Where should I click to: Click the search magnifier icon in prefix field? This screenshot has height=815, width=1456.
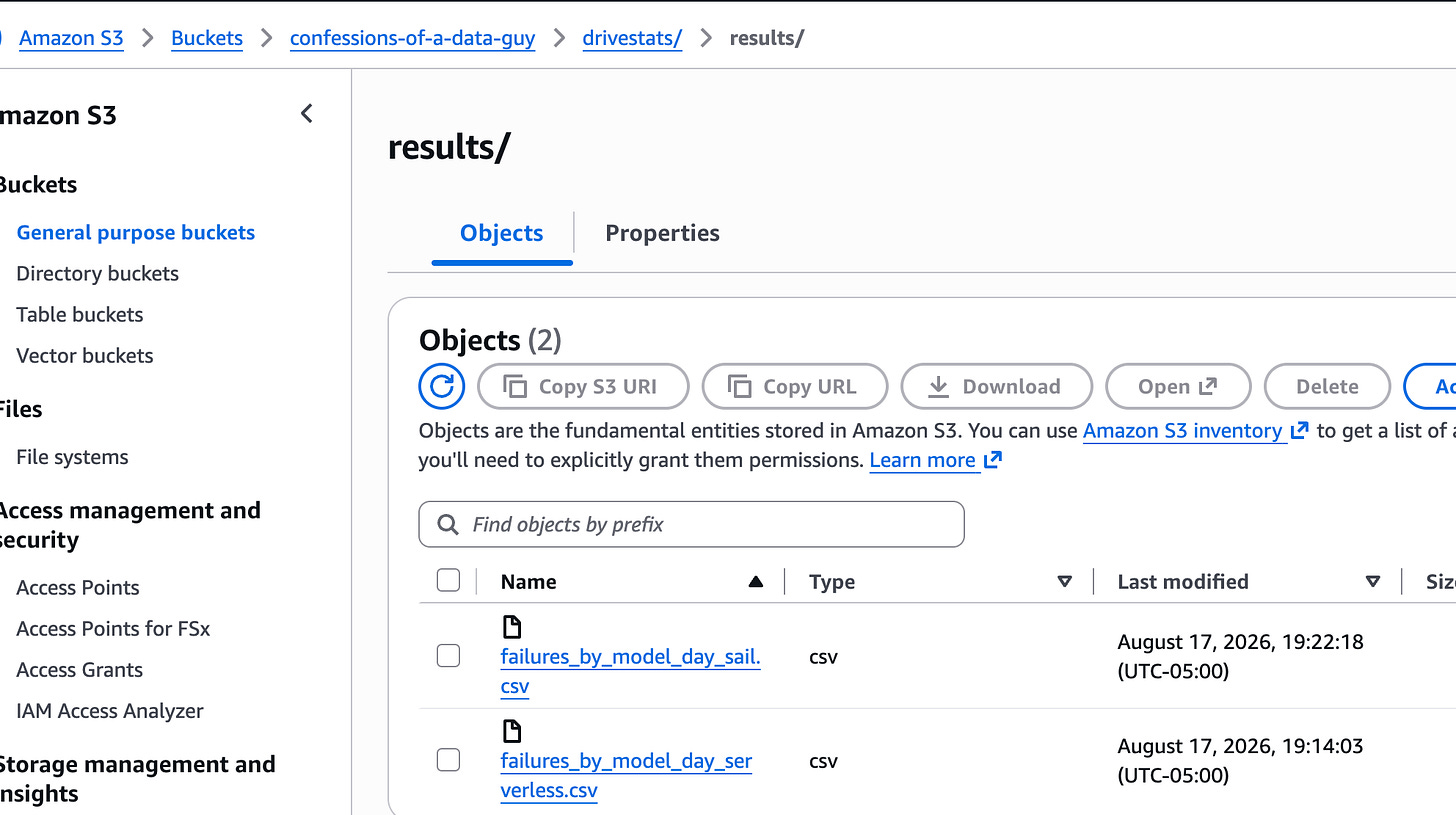447,524
